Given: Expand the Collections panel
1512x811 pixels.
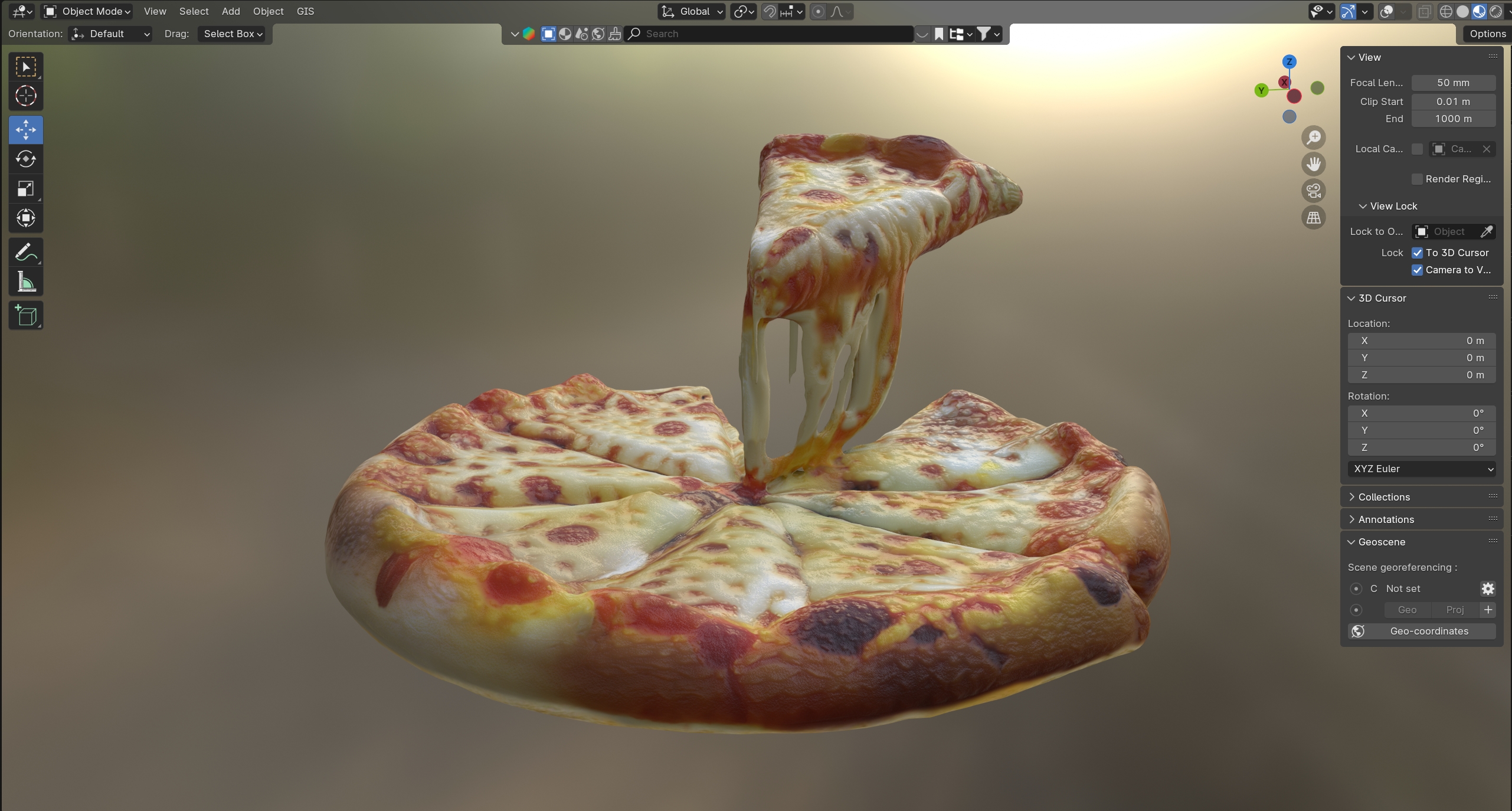Looking at the screenshot, I should pyautogui.click(x=1383, y=497).
